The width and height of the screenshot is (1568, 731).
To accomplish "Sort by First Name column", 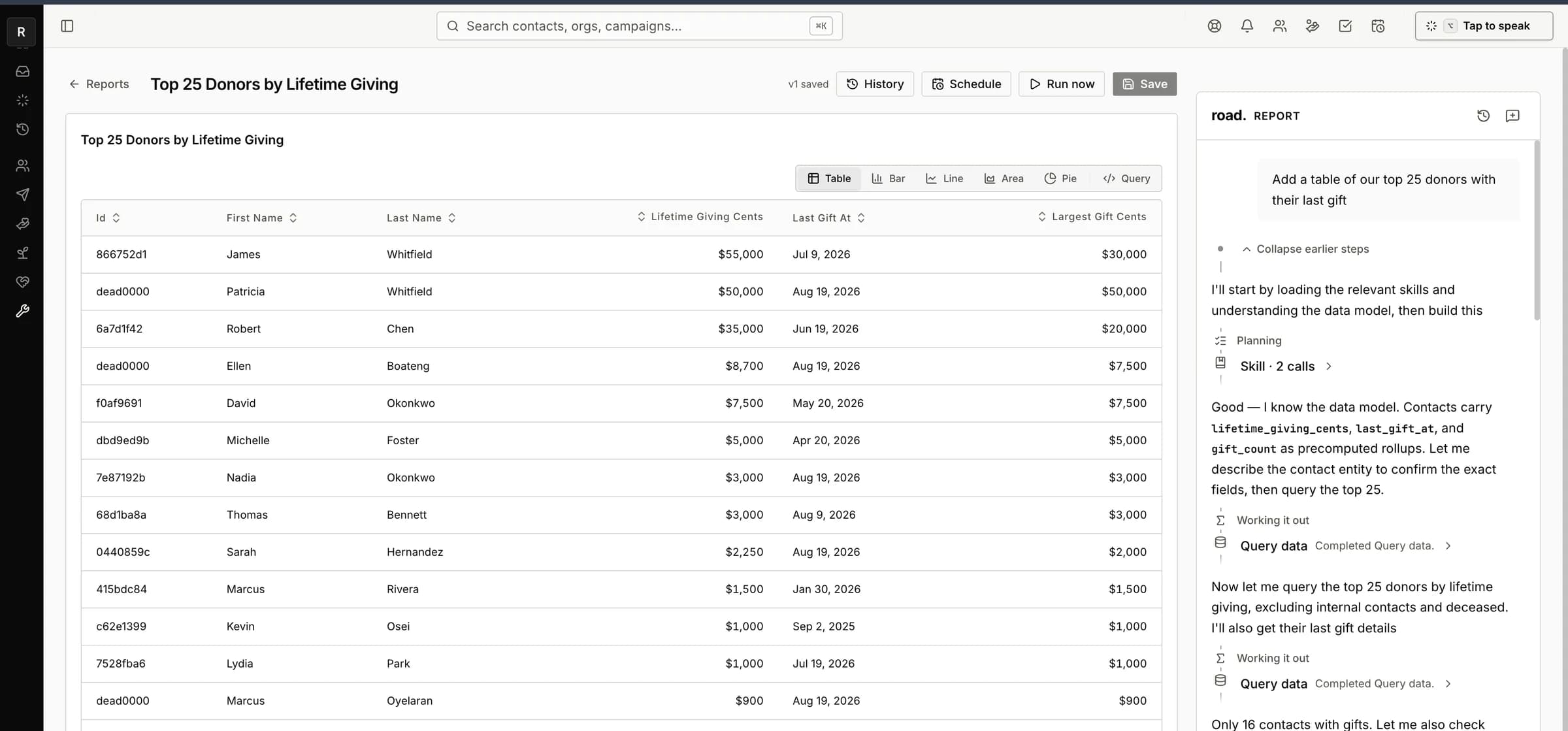I will [x=262, y=218].
